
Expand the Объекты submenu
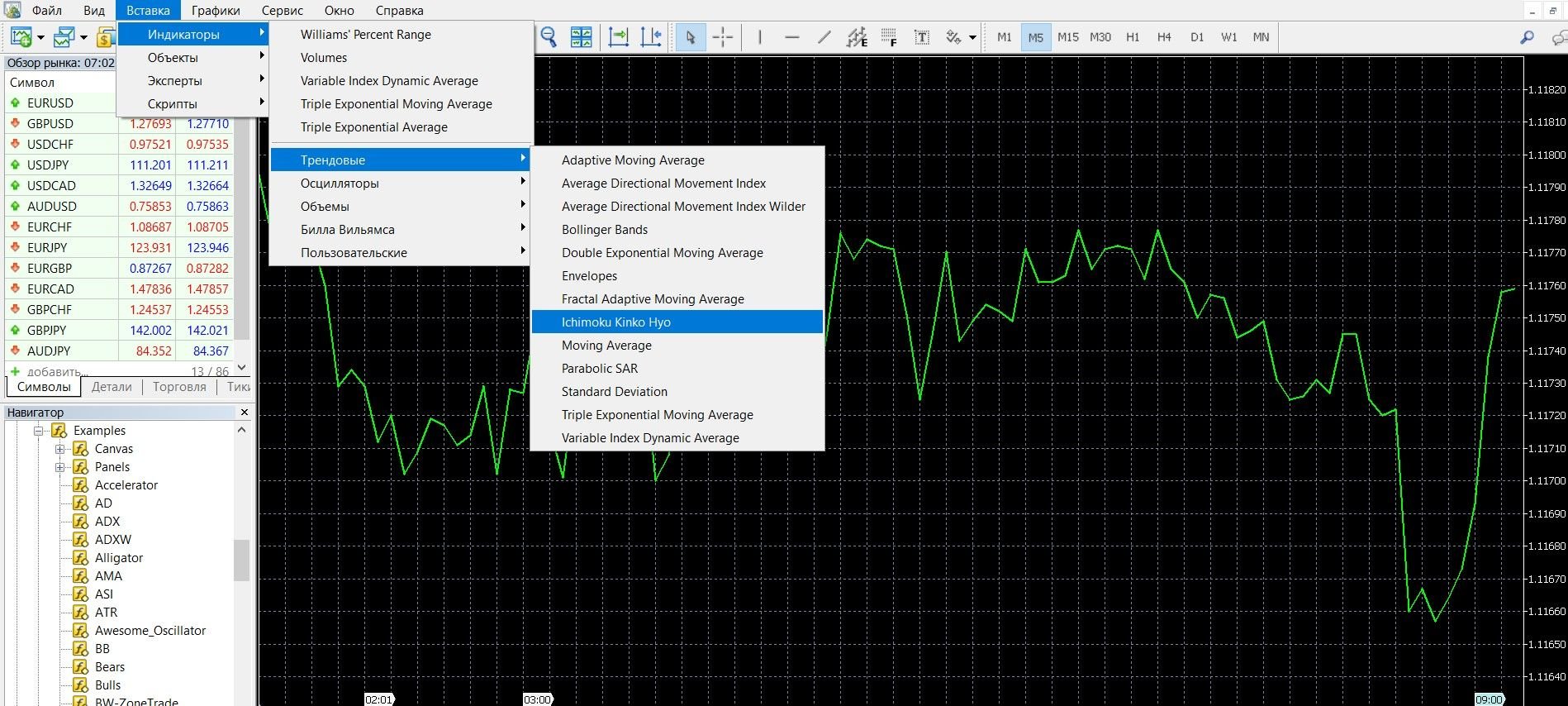pyautogui.click(x=193, y=58)
